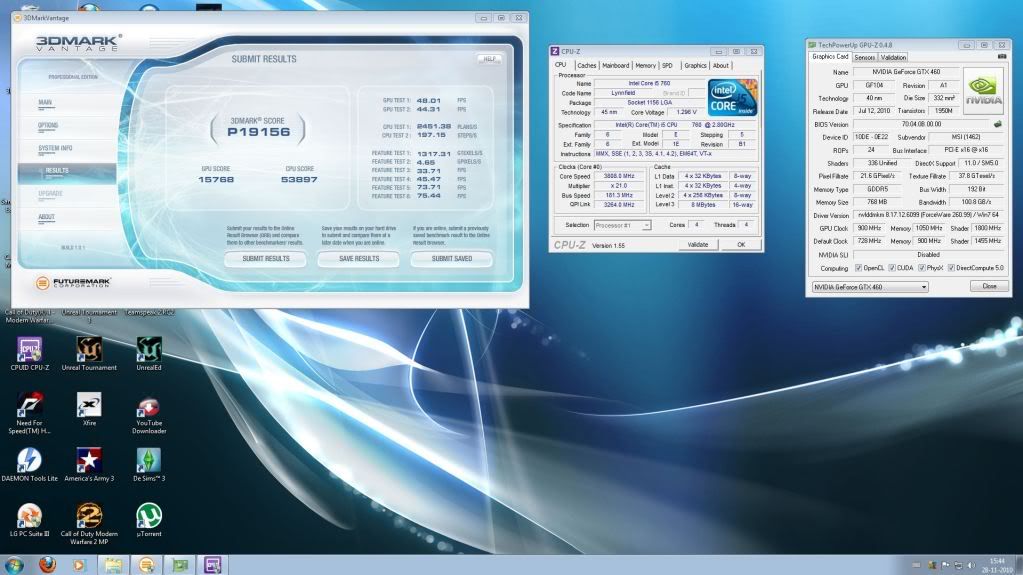Open OPTIONS section in 3DMark Vantage sidebar
This screenshot has height=575, width=1023.
tap(48, 125)
